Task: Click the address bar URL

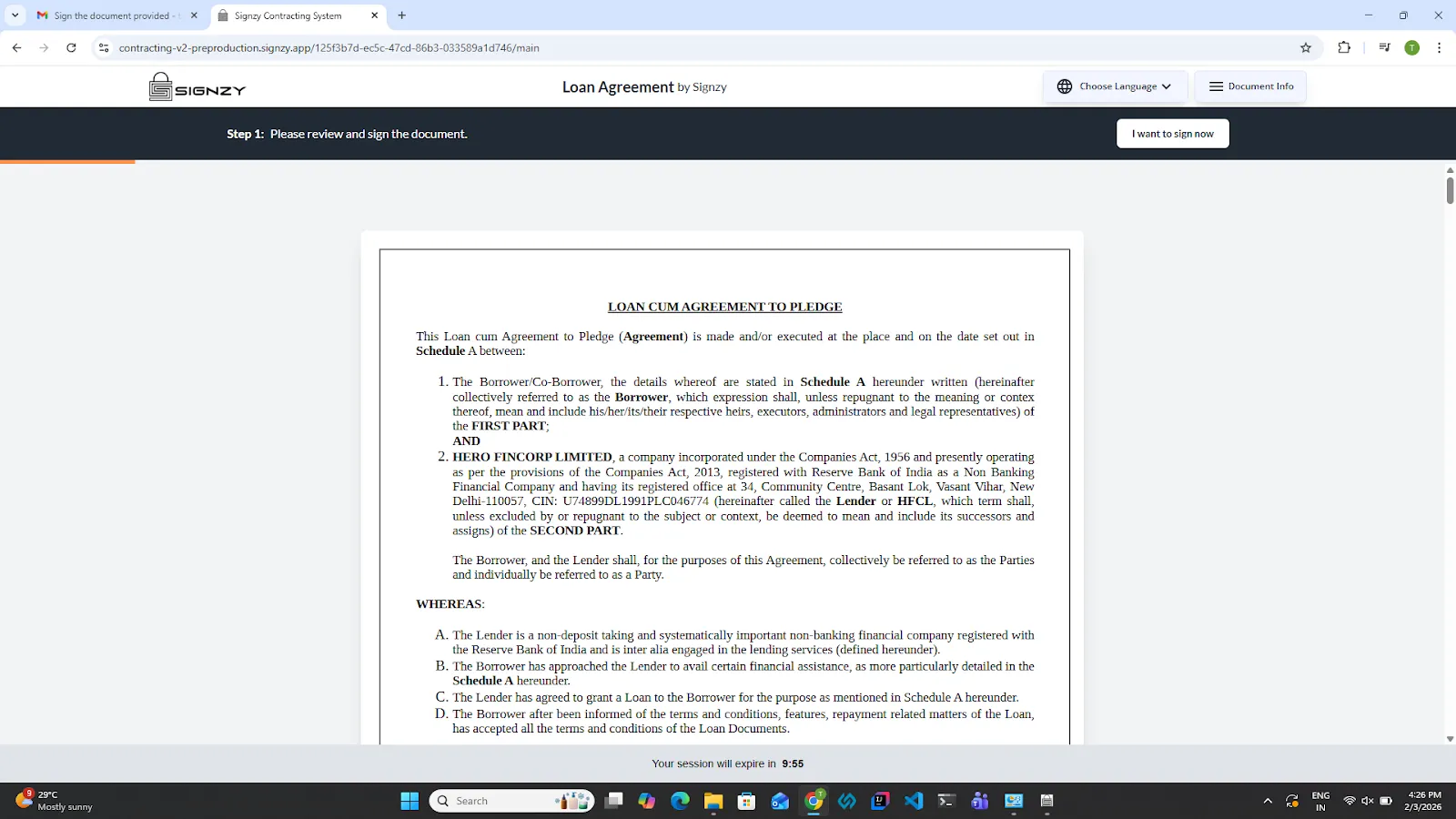Action: [329, 47]
